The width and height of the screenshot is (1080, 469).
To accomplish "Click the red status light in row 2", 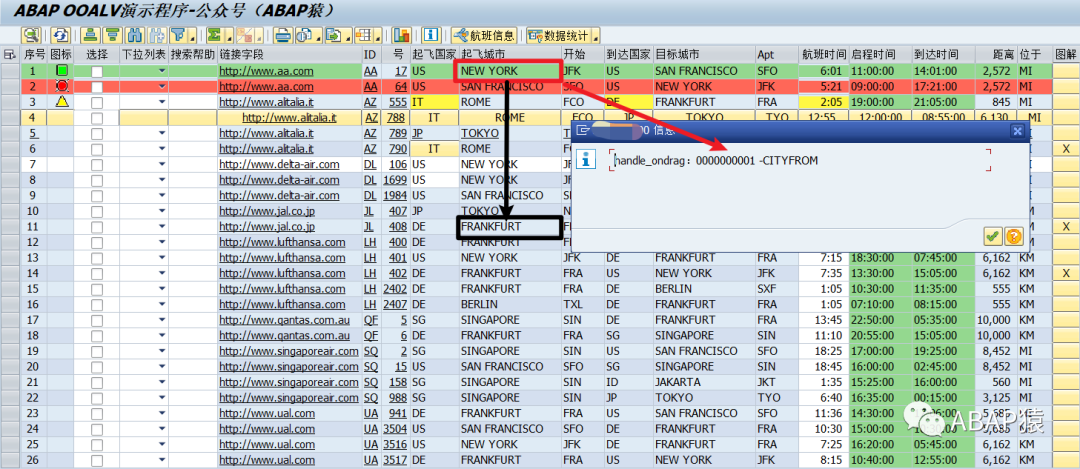I will tap(62, 86).
